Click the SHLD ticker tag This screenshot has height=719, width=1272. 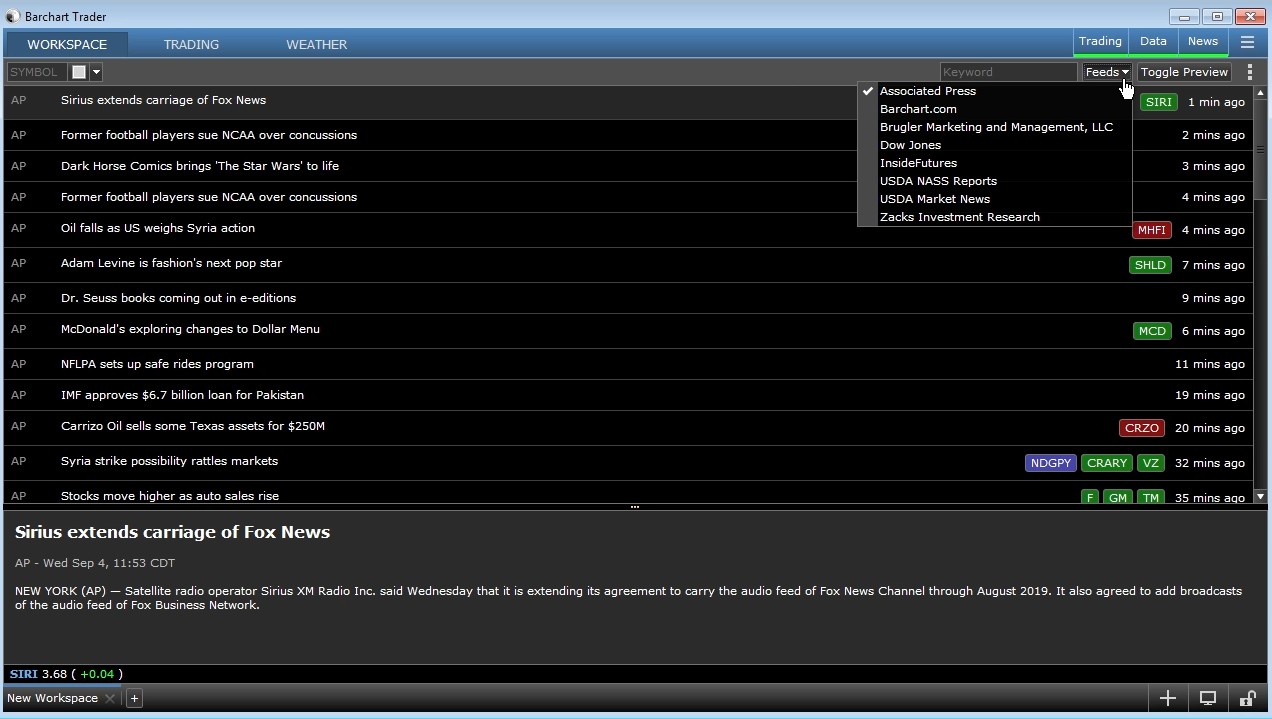click(x=1150, y=265)
